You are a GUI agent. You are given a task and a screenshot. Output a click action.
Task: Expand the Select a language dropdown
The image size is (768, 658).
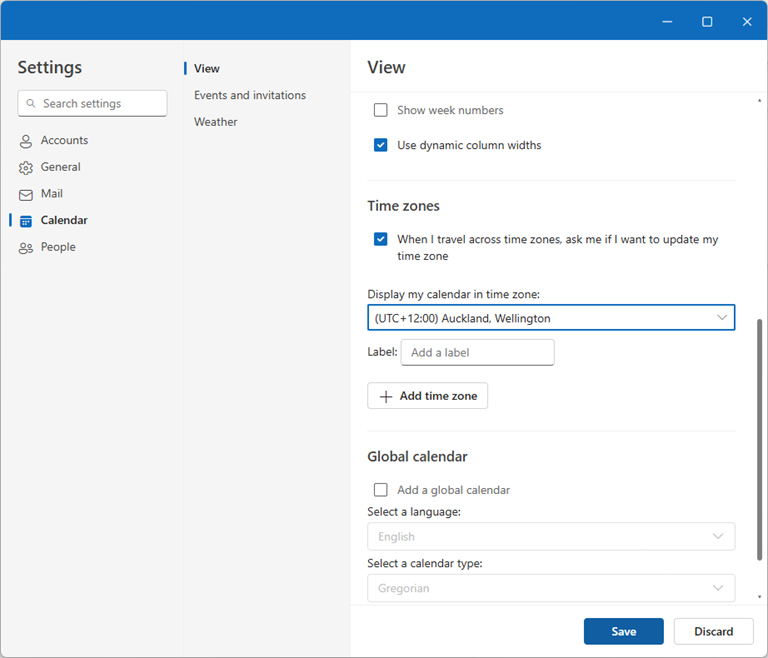[551, 537]
